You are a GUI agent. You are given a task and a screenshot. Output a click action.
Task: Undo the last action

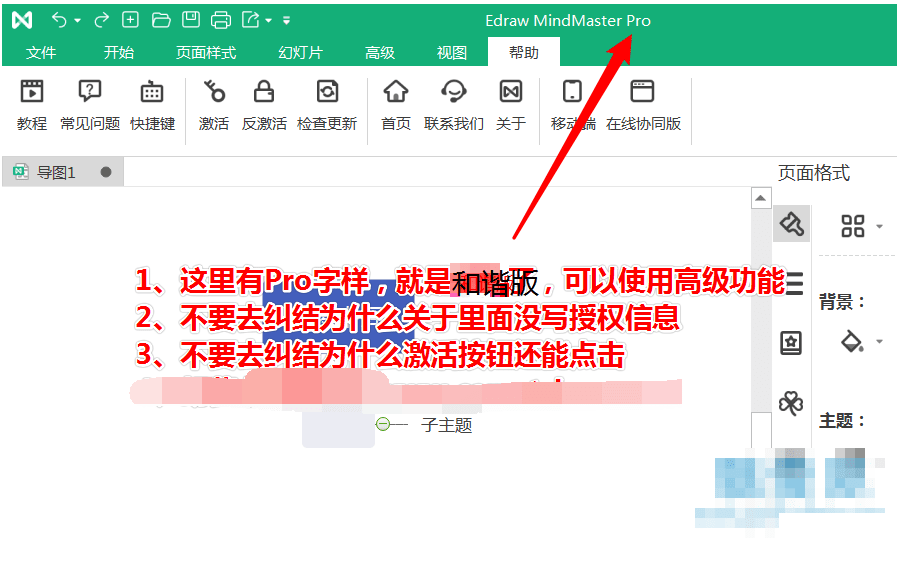tap(59, 20)
